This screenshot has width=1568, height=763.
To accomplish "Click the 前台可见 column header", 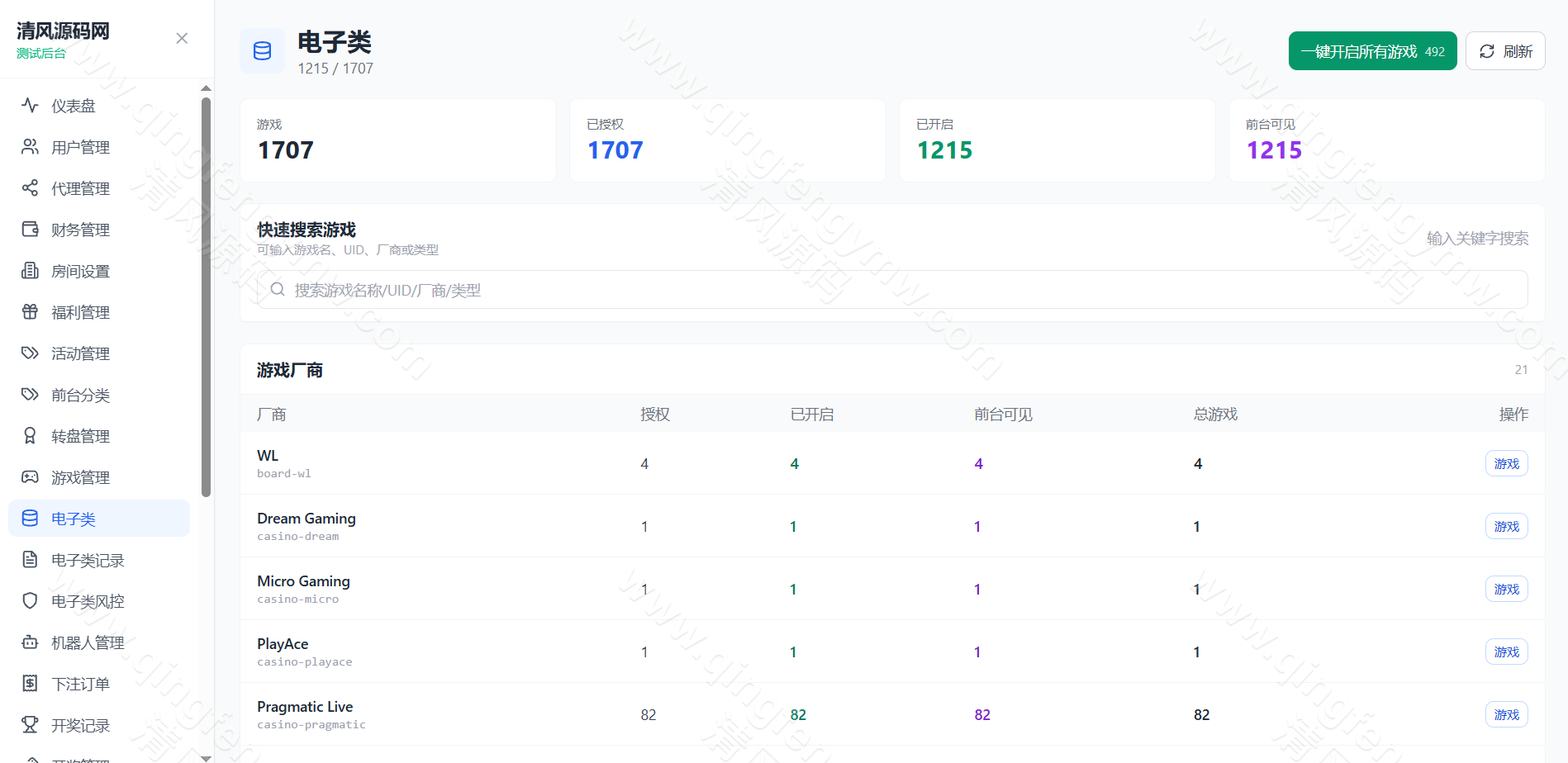I will pyautogui.click(x=1003, y=414).
